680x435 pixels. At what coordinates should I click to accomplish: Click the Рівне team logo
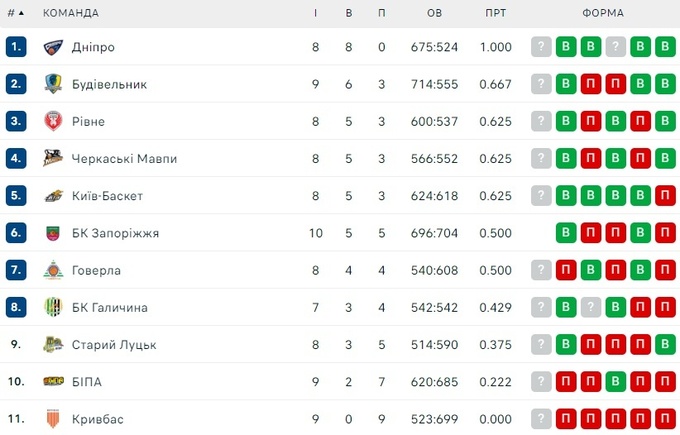point(53,121)
